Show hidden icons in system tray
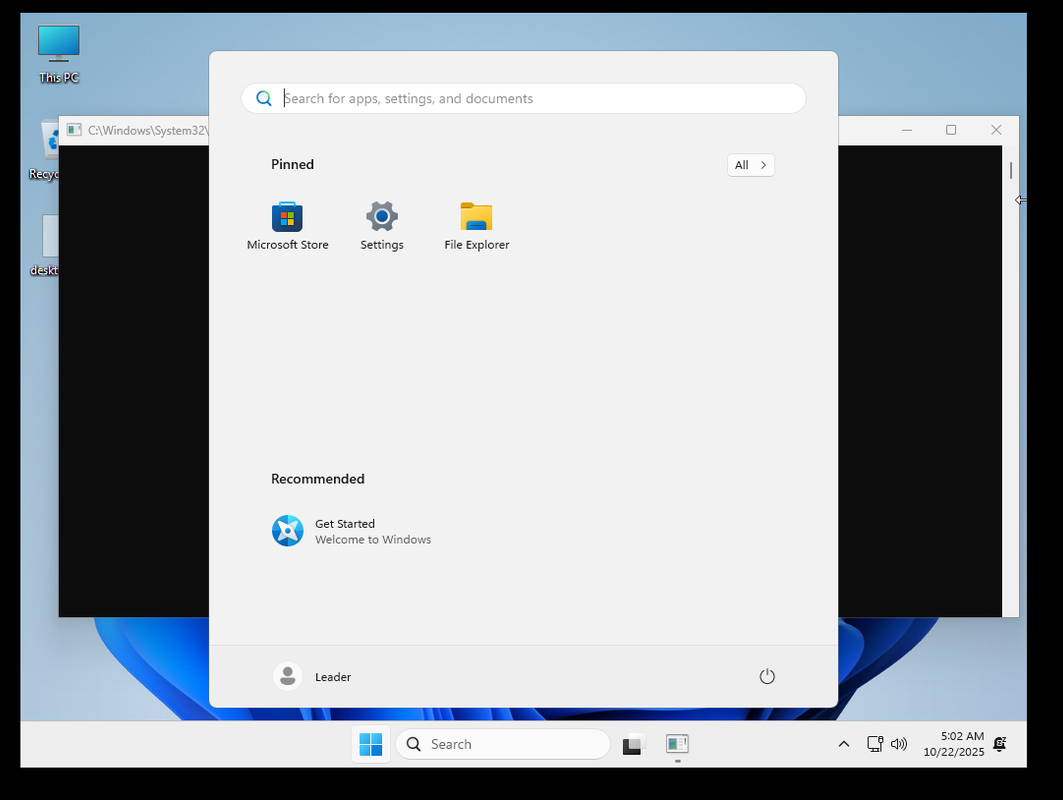This screenshot has height=800, width=1063. [843, 744]
